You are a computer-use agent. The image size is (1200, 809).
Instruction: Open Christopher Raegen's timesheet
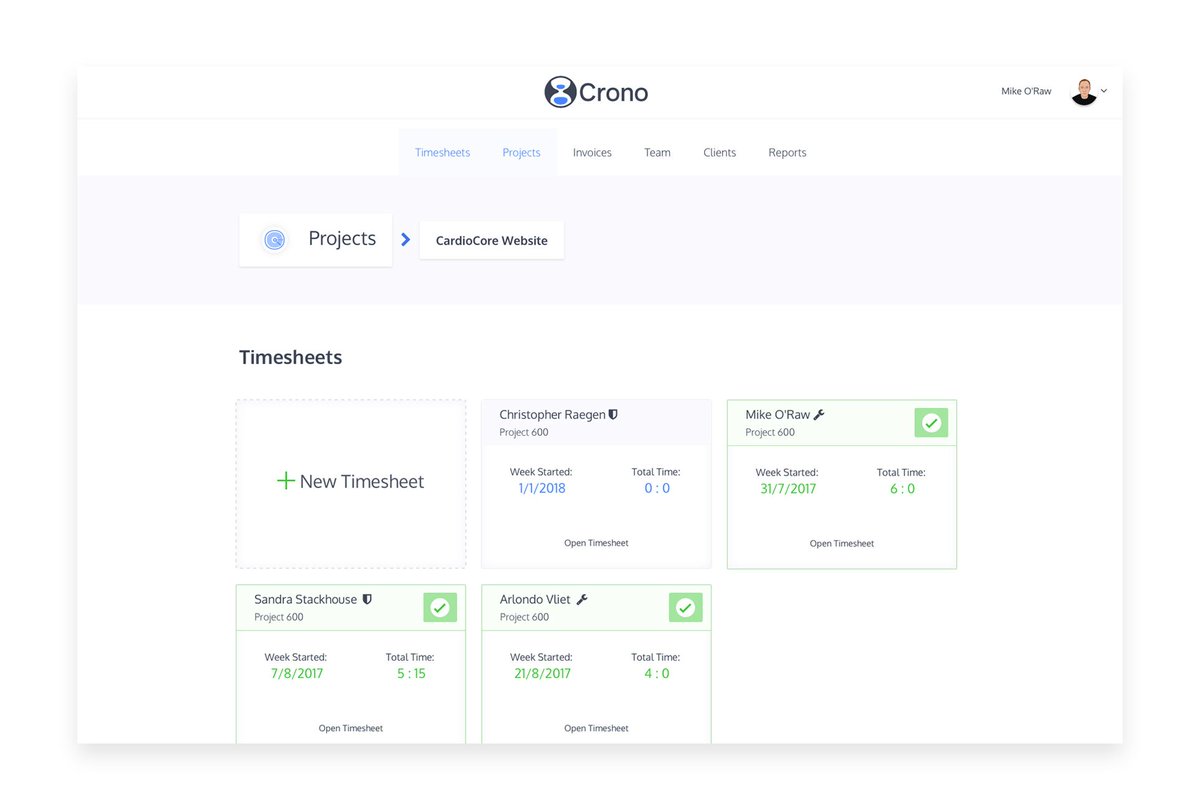[x=596, y=542]
